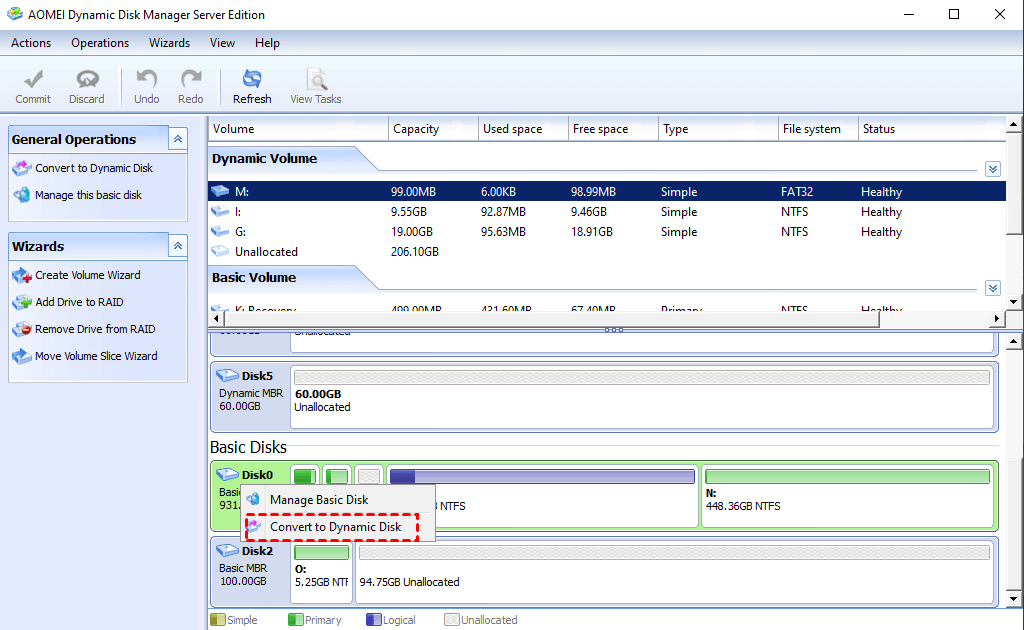Click the Convert to Dynamic Disk context menu icon
Screen dimensions: 1024x630
point(253,526)
